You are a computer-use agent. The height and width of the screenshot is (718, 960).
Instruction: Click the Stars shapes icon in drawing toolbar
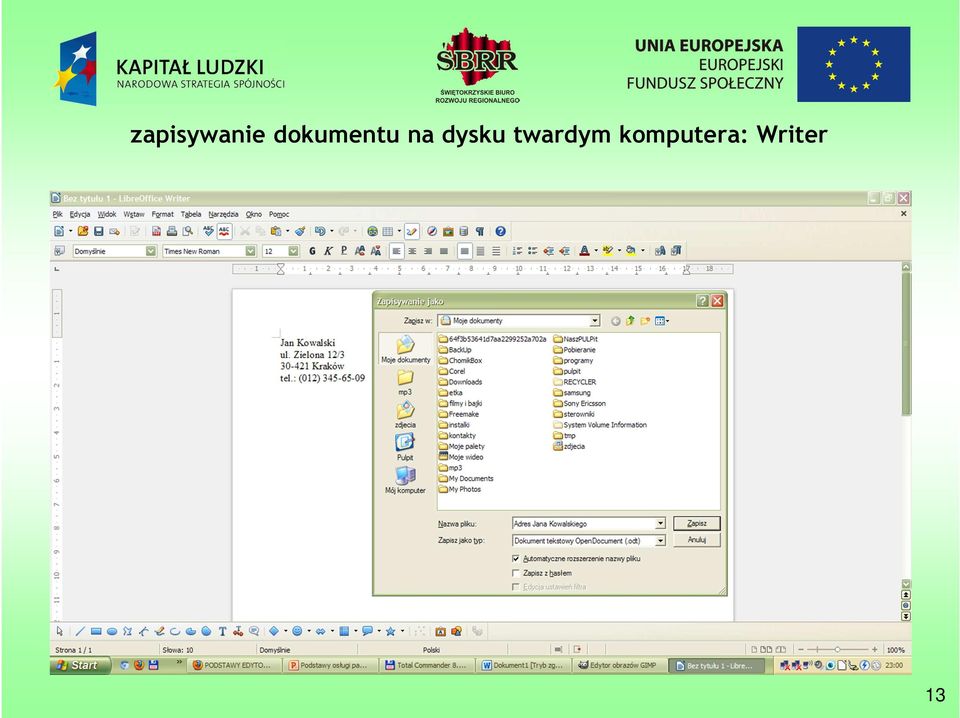click(390, 631)
